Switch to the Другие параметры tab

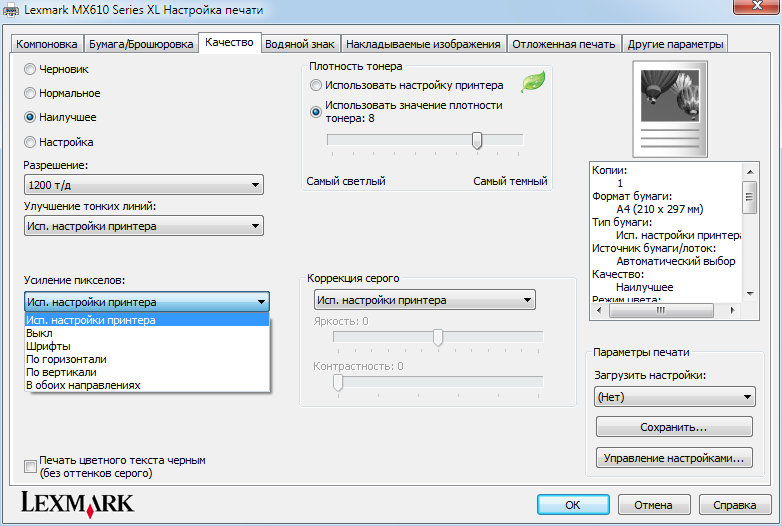pyautogui.click(x=675, y=44)
